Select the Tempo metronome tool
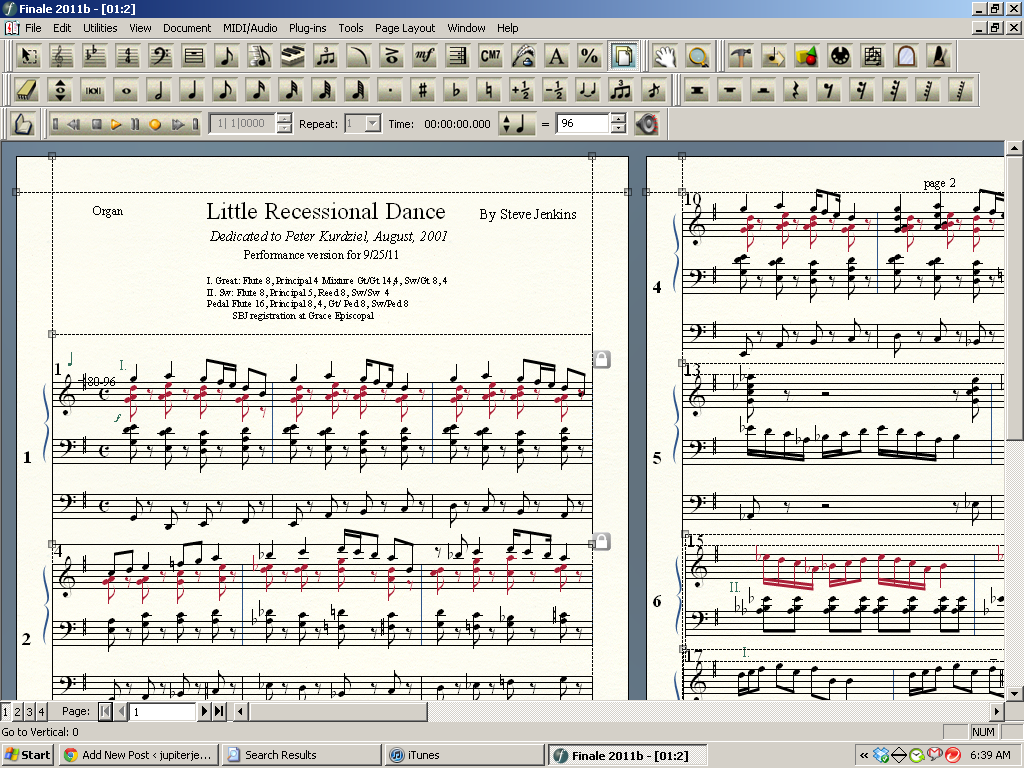 939,57
